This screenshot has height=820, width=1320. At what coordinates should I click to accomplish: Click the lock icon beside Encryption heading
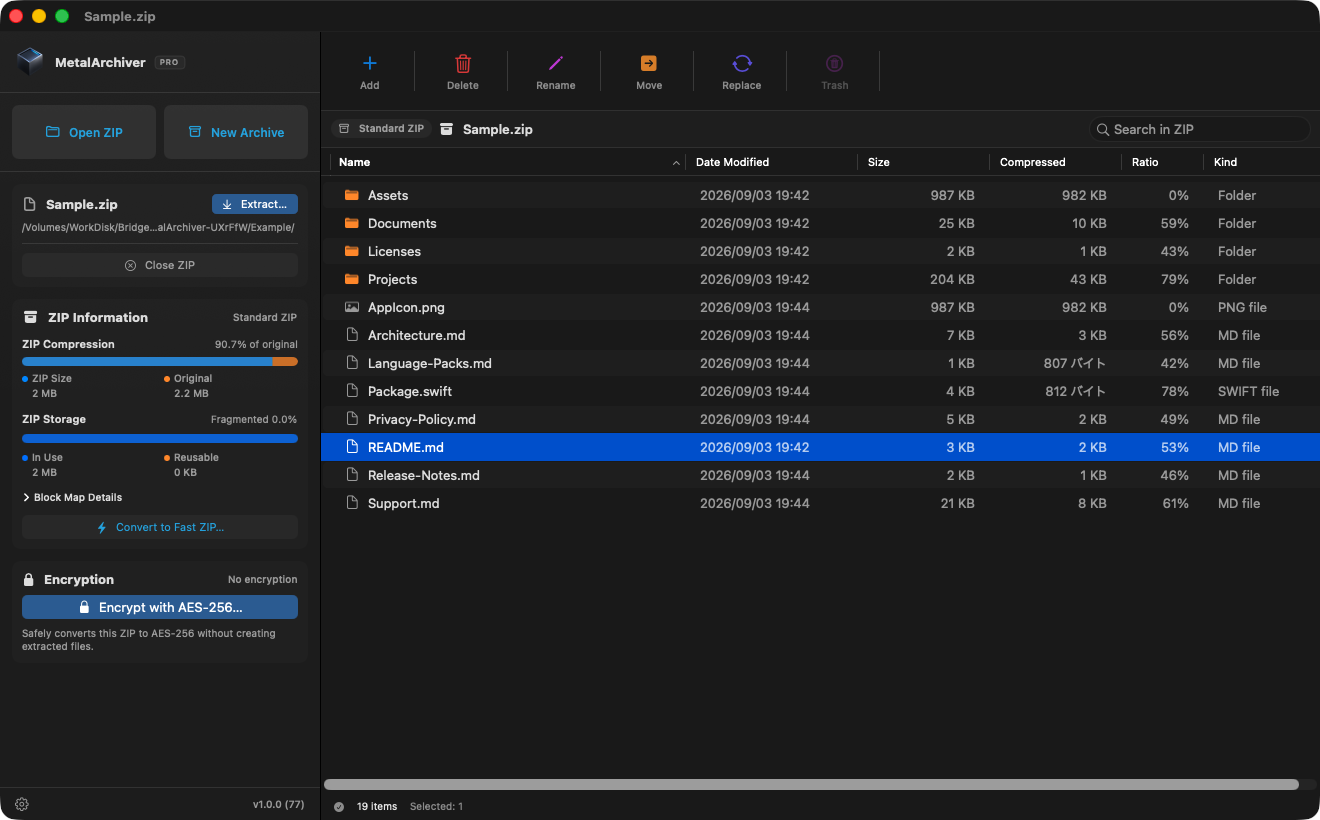pyautogui.click(x=29, y=579)
